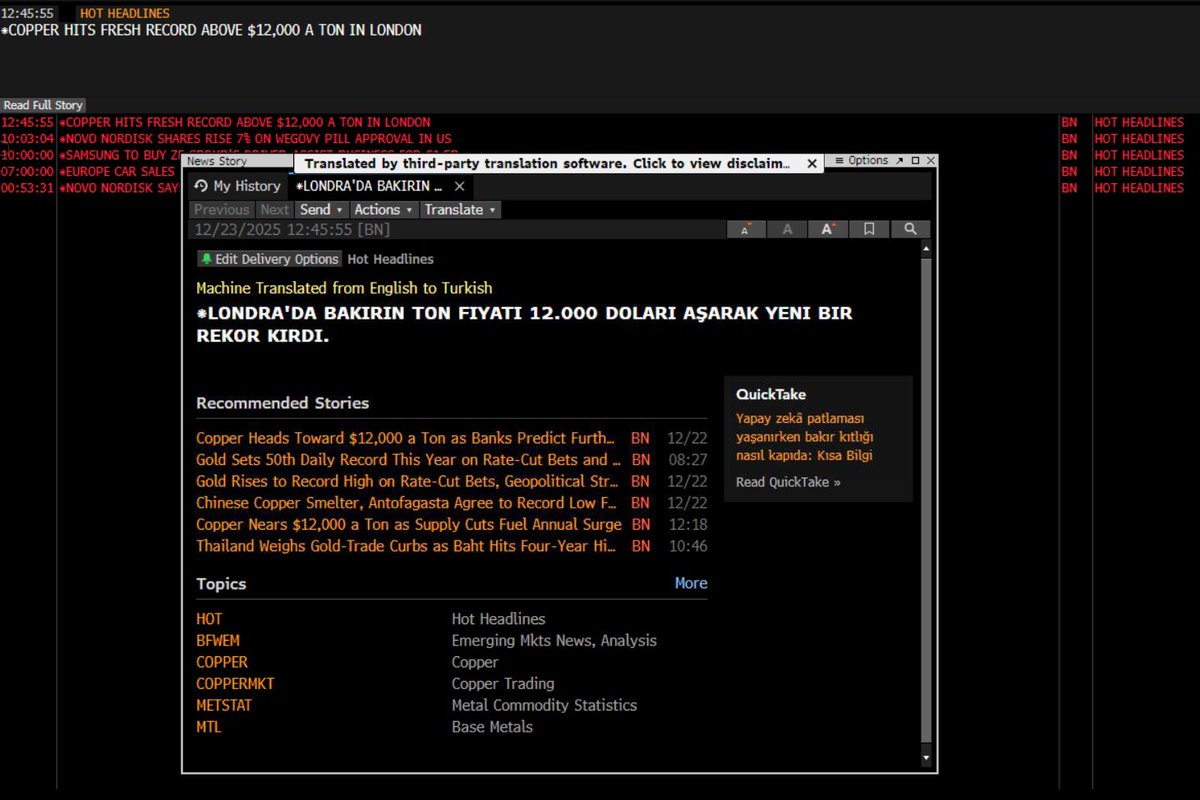Reset the story font to default size
The image size is (1200, 800).
[787, 229]
